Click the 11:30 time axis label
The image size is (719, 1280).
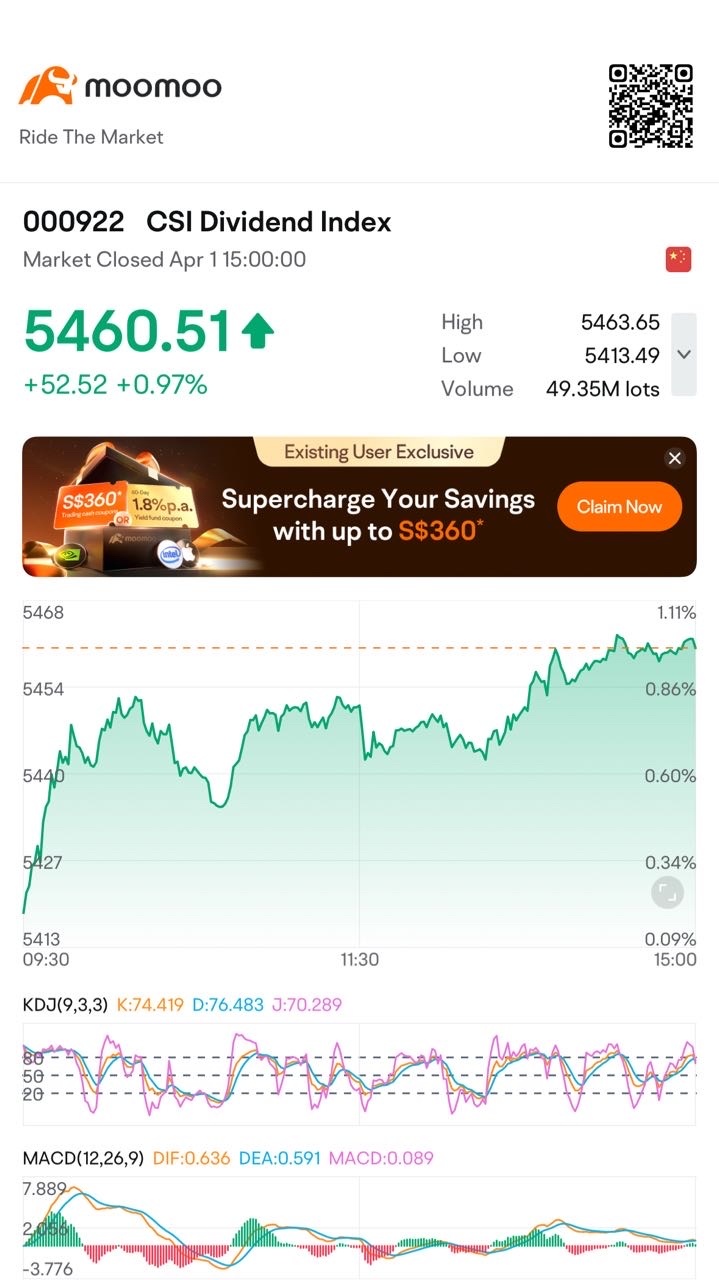pos(359,960)
